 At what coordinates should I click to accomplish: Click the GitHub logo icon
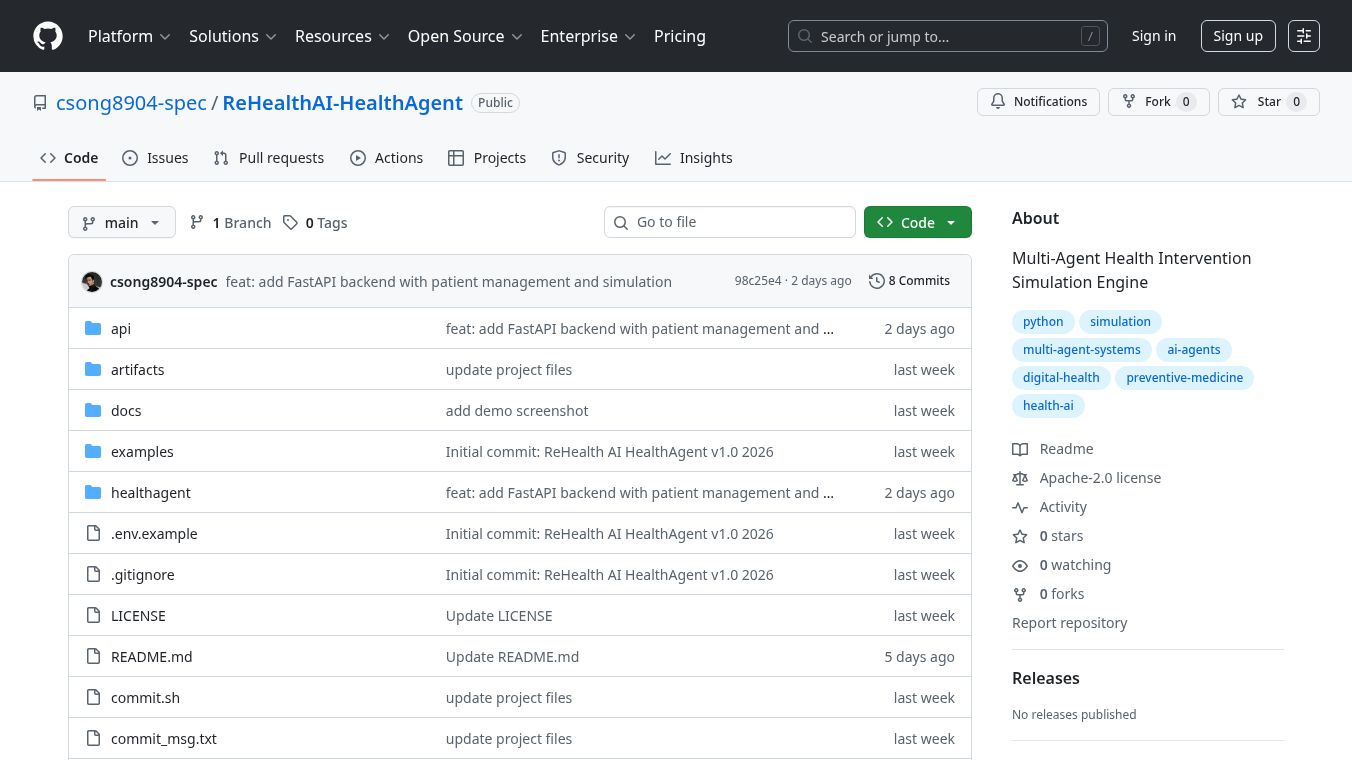pyautogui.click(x=48, y=36)
